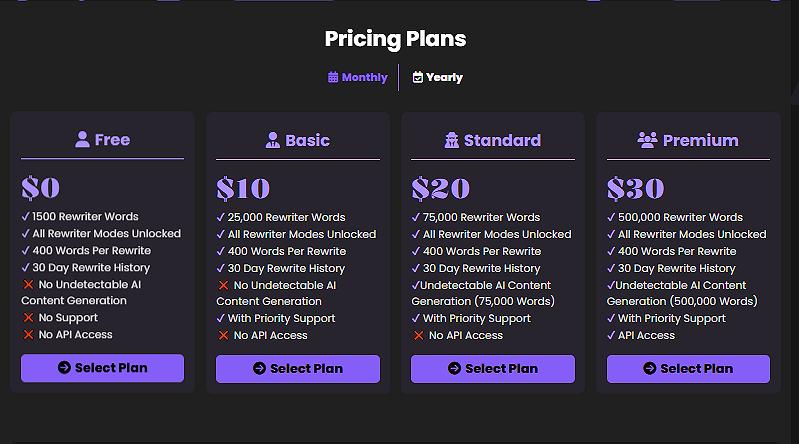
Task: Click the Basic plan user-tie icon
Action: (x=273, y=140)
